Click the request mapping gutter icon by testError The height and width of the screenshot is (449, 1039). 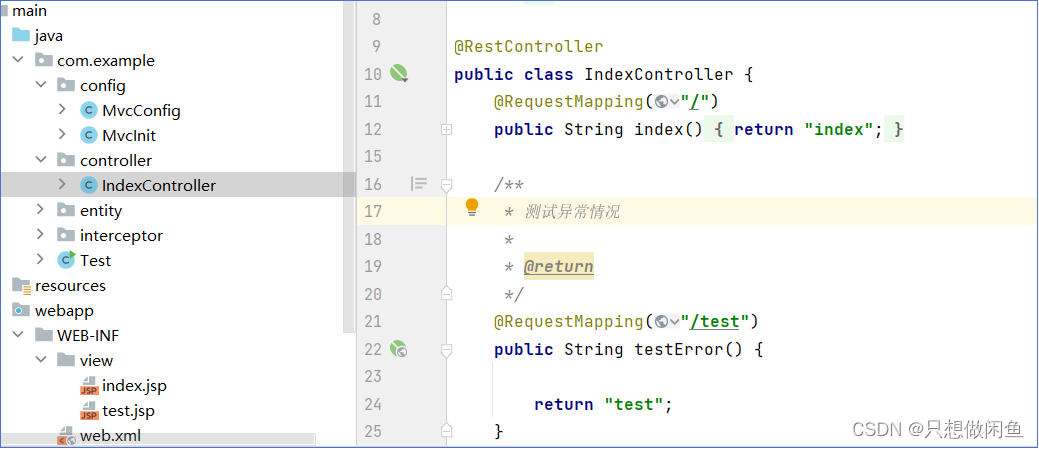click(399, 349)
